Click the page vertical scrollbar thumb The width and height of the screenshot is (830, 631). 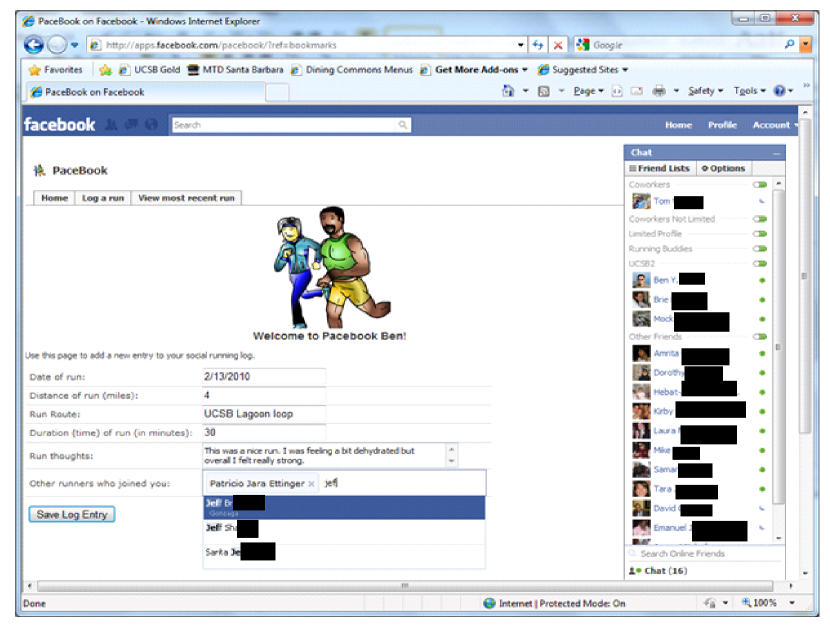pos(805,275)
